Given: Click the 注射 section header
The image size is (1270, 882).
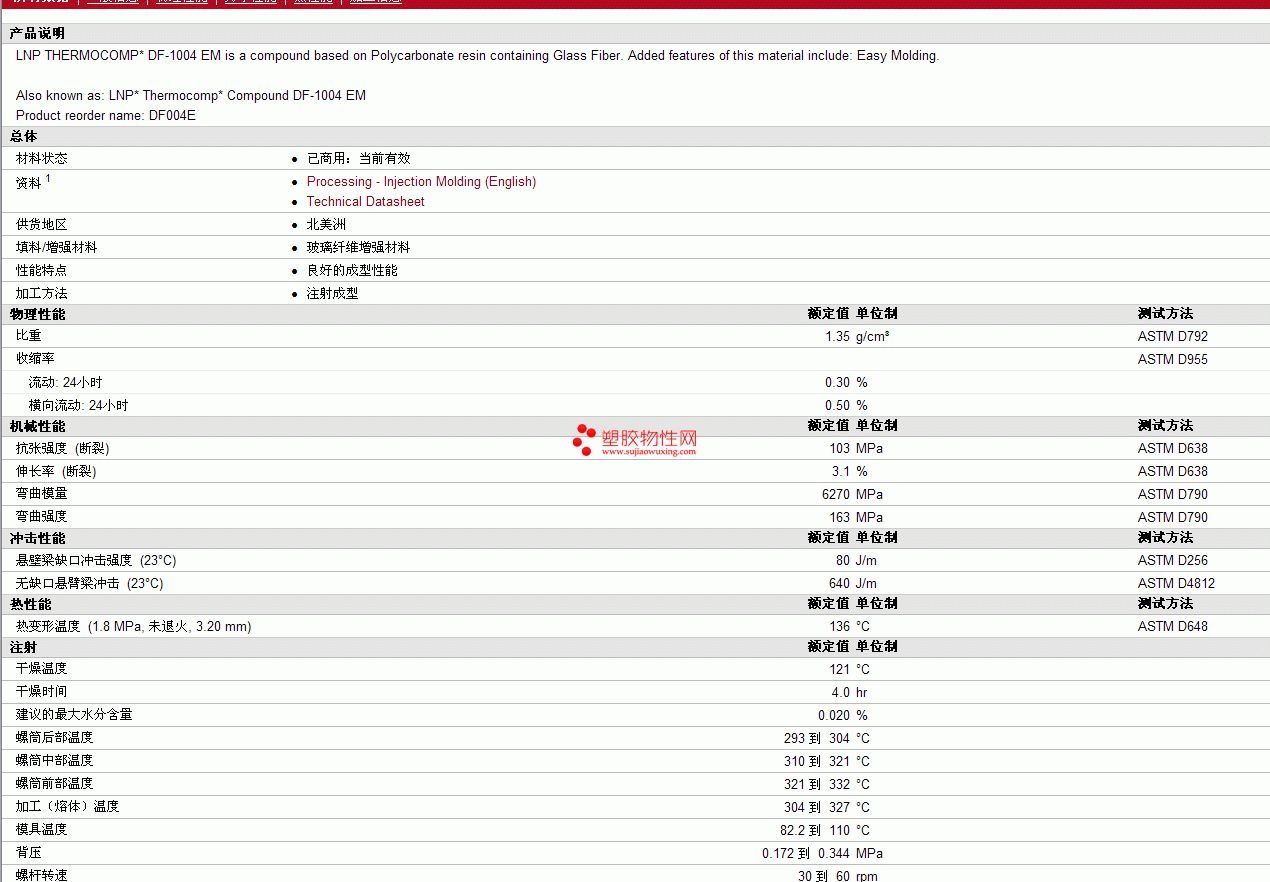Looking at the screenshot, I should (24, 647).
